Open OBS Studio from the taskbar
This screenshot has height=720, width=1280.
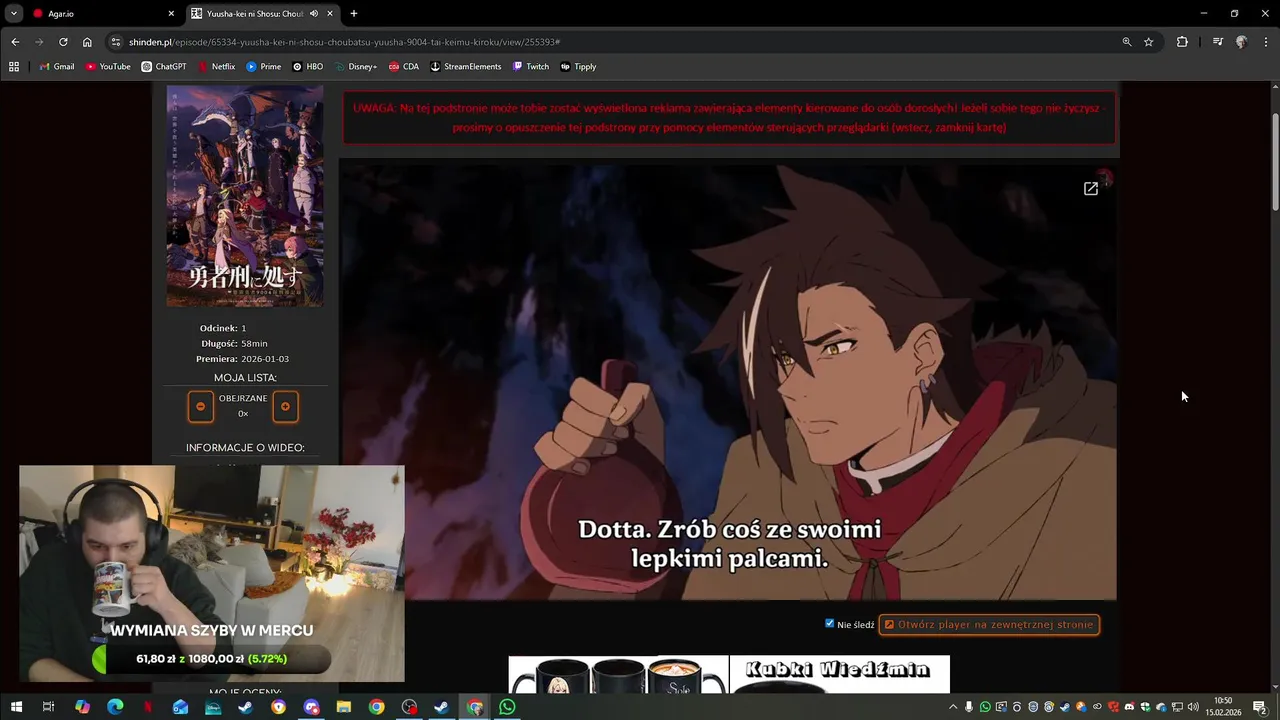(409, 707)
